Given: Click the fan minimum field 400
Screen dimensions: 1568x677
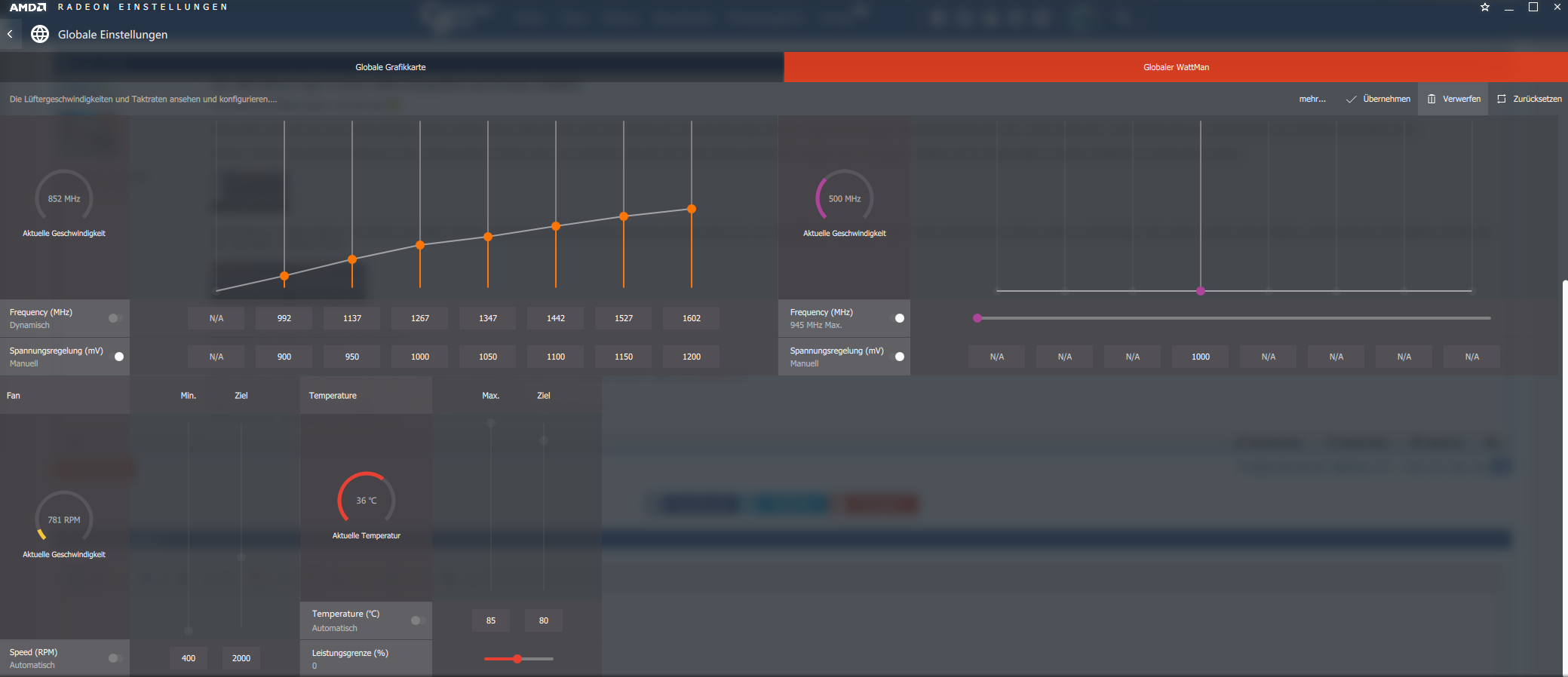Looking at the screenshot, I should pyautogui.click(x=189, y=658).
